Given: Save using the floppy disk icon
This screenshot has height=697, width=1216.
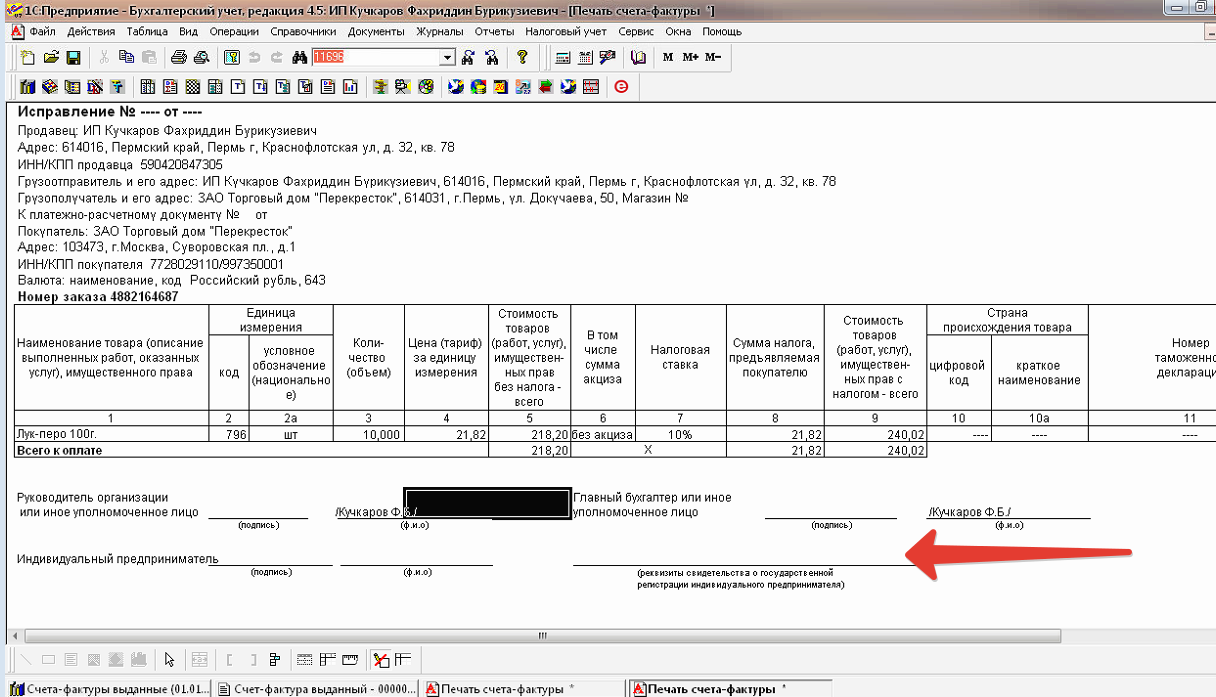Looking at the screenshot, I should click(71, 57).
